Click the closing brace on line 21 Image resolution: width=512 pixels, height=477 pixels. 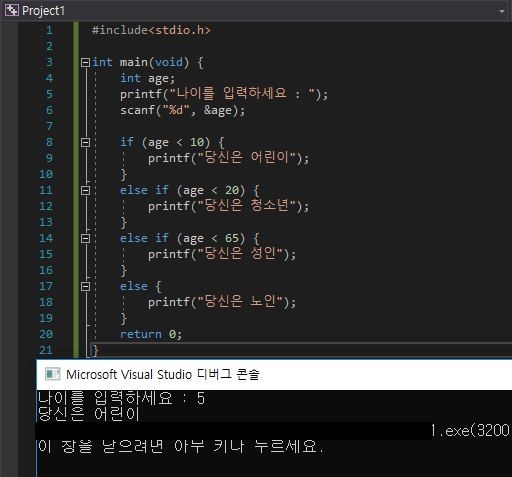(95, 350)
